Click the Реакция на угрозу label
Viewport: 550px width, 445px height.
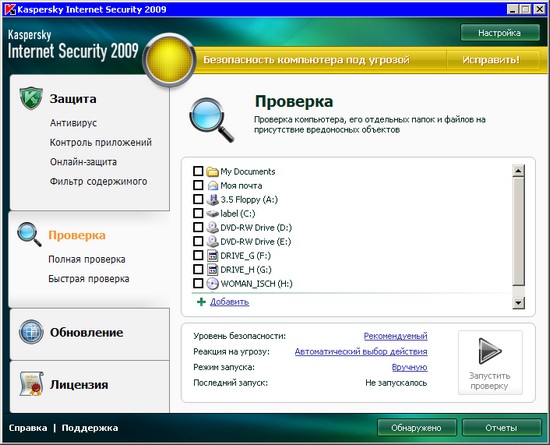pos(232,352)
